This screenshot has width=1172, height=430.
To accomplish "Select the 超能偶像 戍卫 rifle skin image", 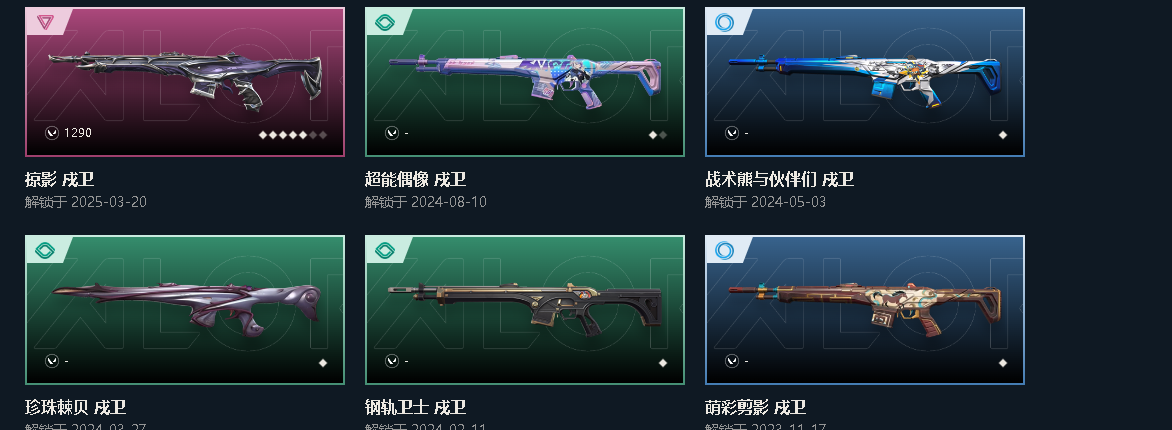I will click(525, 80).
